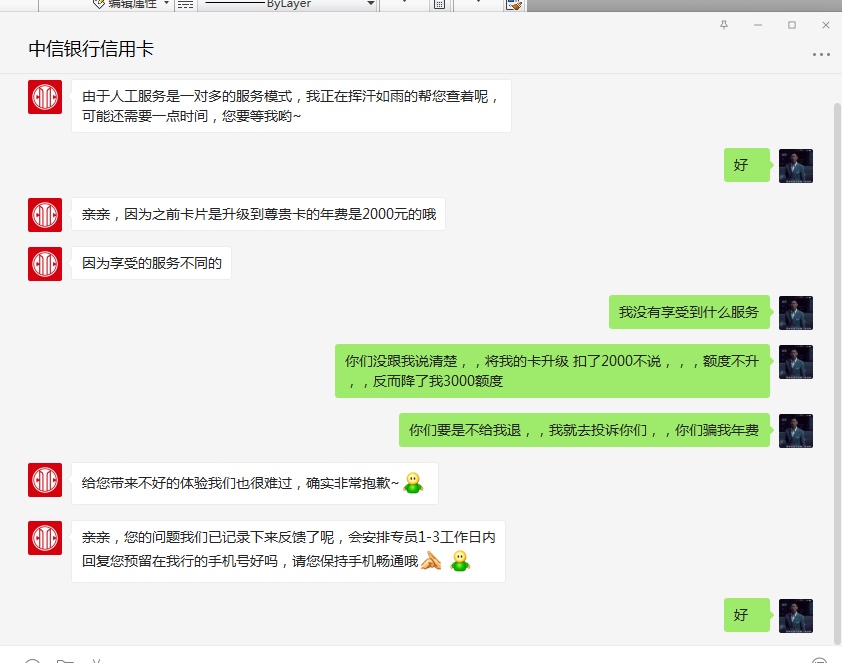Open my avatar beside first 好 reply

[796, 166]
